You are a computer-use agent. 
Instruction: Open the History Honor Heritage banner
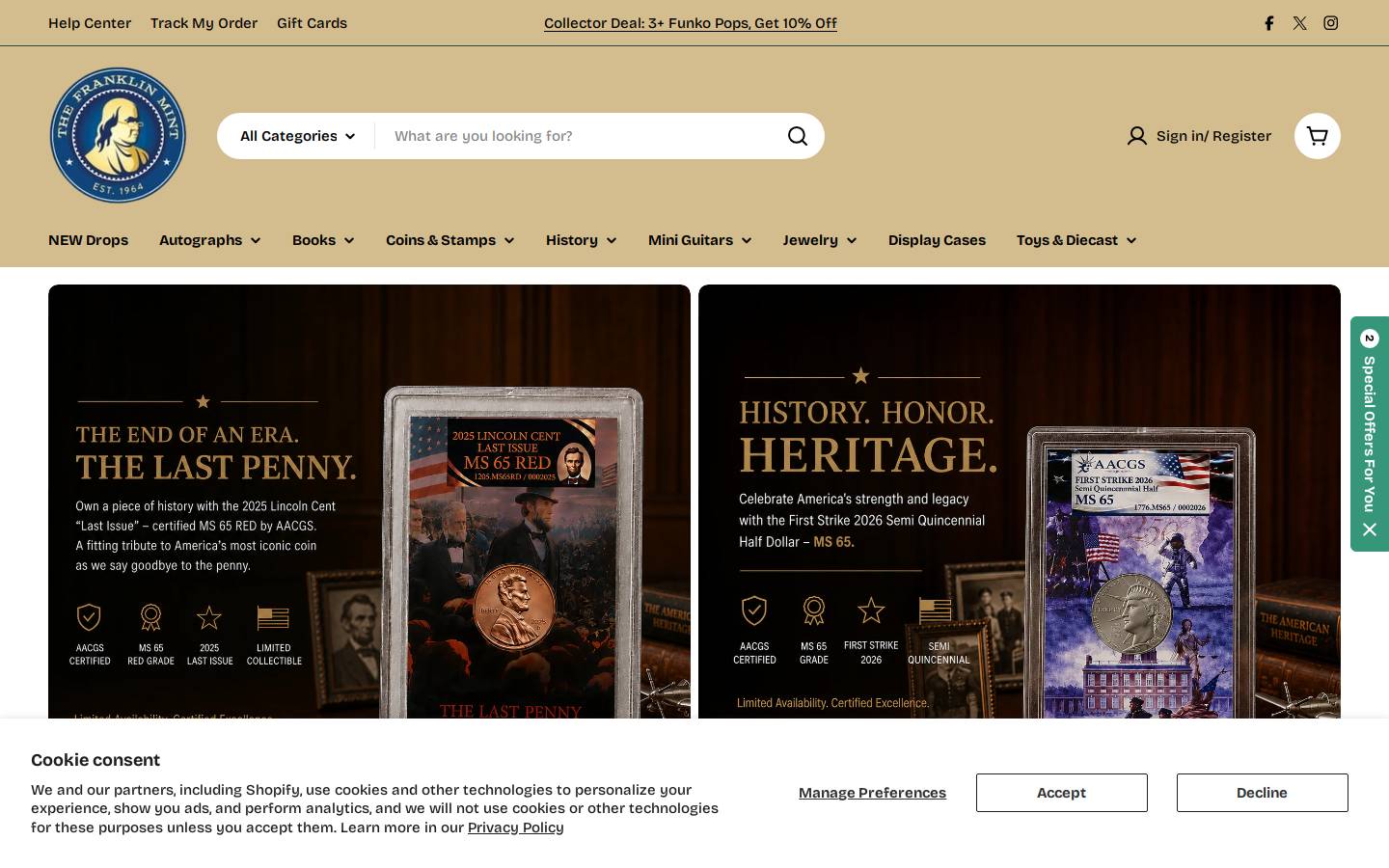click(1020, 502)
